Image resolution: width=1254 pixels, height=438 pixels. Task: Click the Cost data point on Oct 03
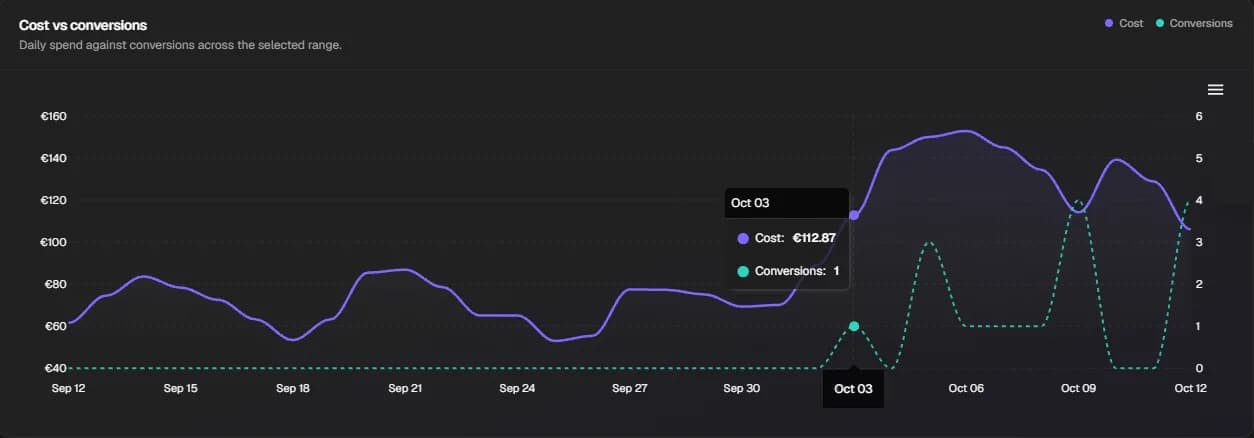[853, 215]
